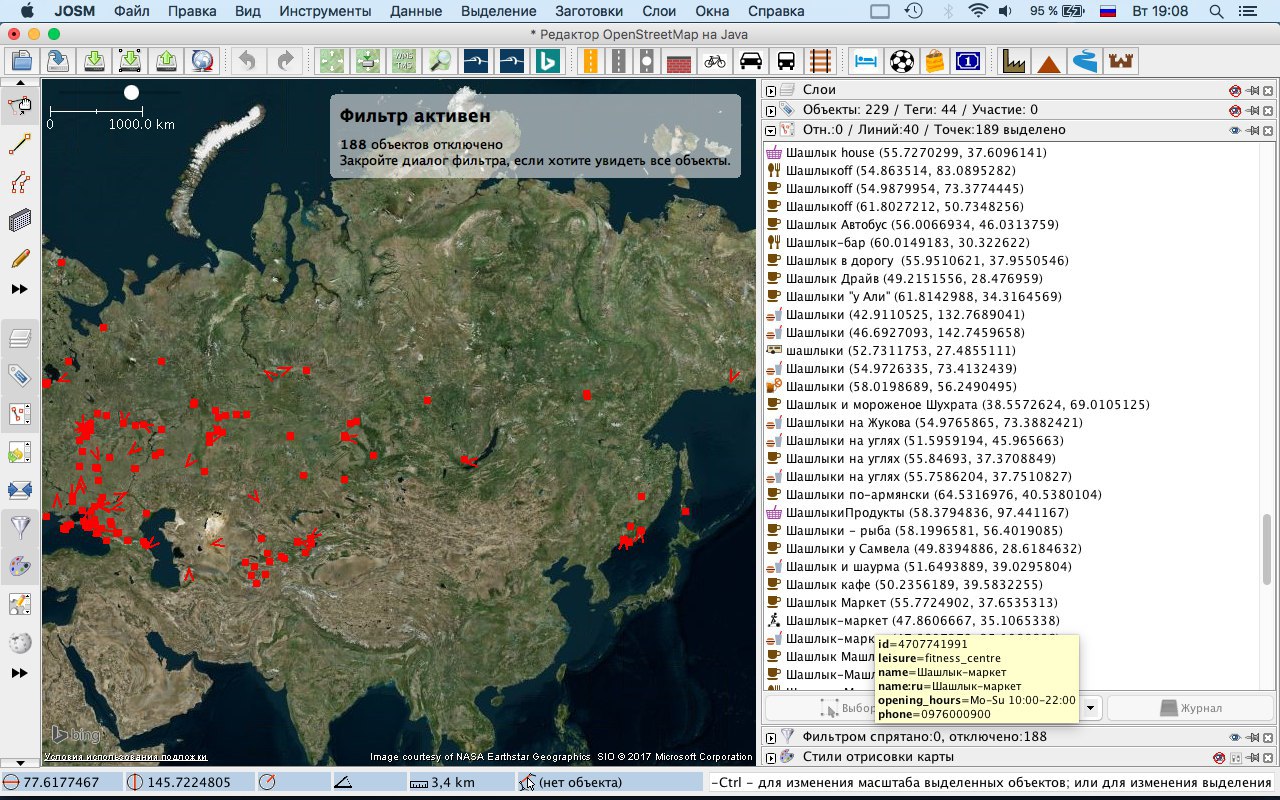Open the filter funnel in left sidebar
1280x800 pixels.
click(x=19, y=527)
